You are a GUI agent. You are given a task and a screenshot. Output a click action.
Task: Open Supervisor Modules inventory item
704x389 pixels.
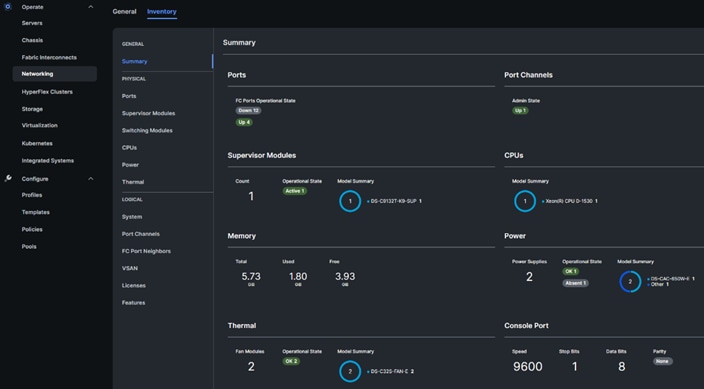(x=148, y=113)
